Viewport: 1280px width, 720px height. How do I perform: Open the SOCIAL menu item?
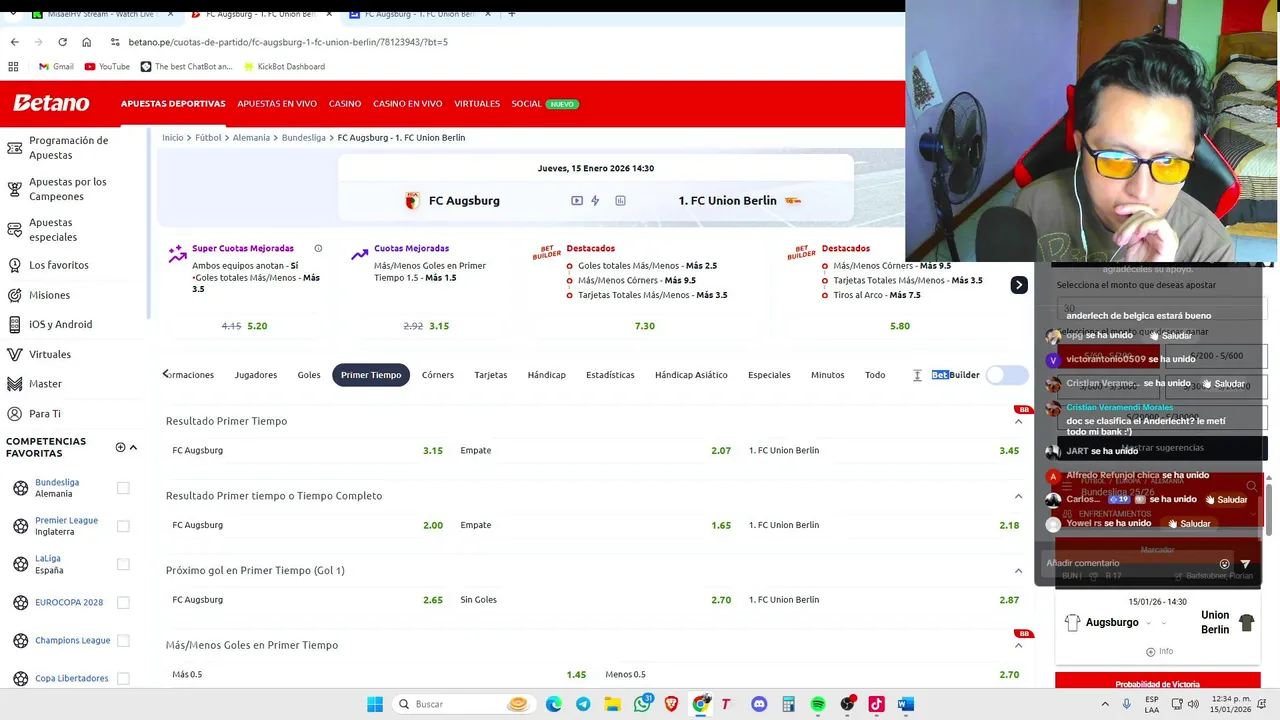click(x=526, y=104)
